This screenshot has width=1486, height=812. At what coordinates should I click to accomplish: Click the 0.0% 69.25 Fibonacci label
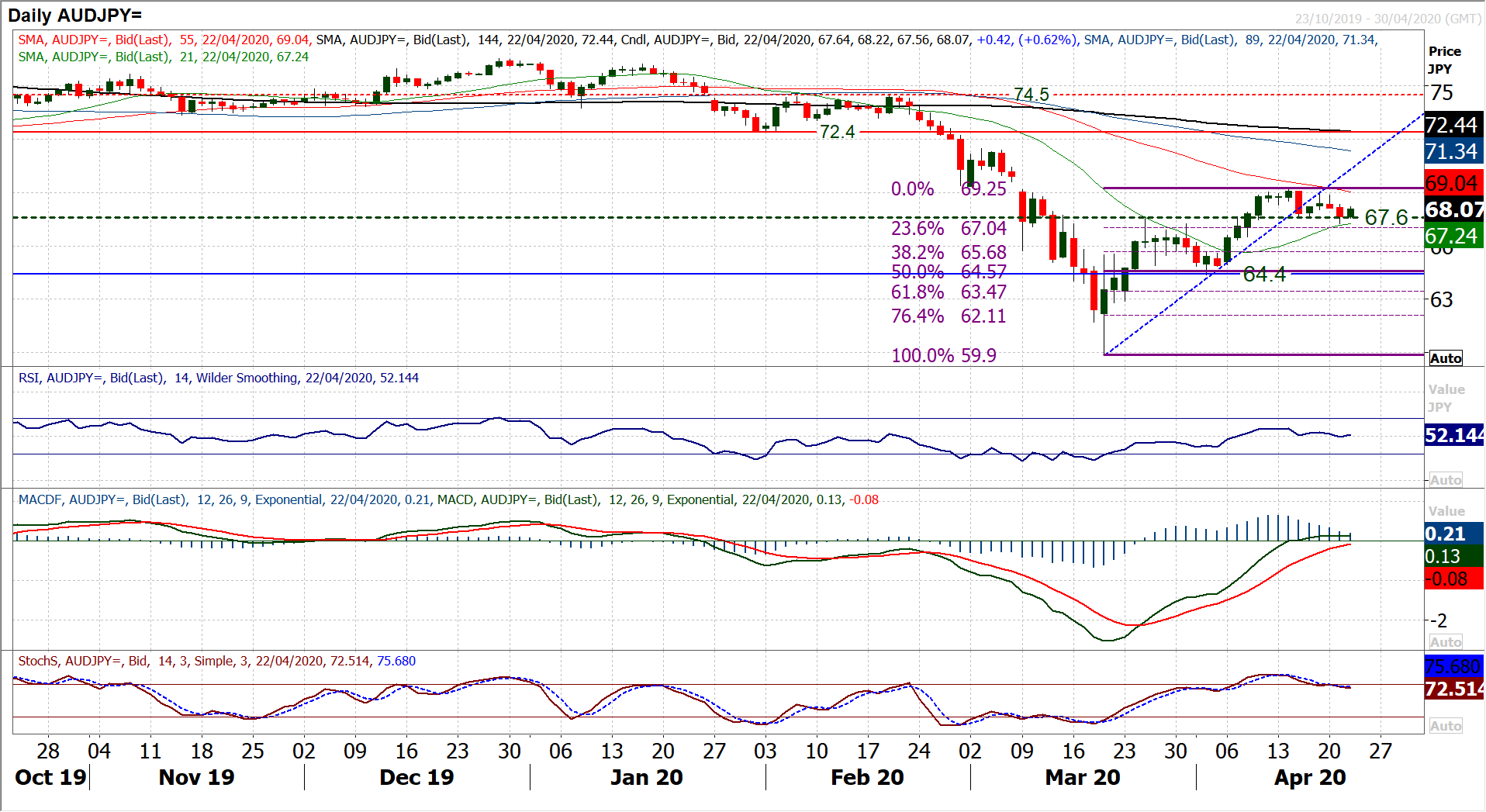click(949, 188)
